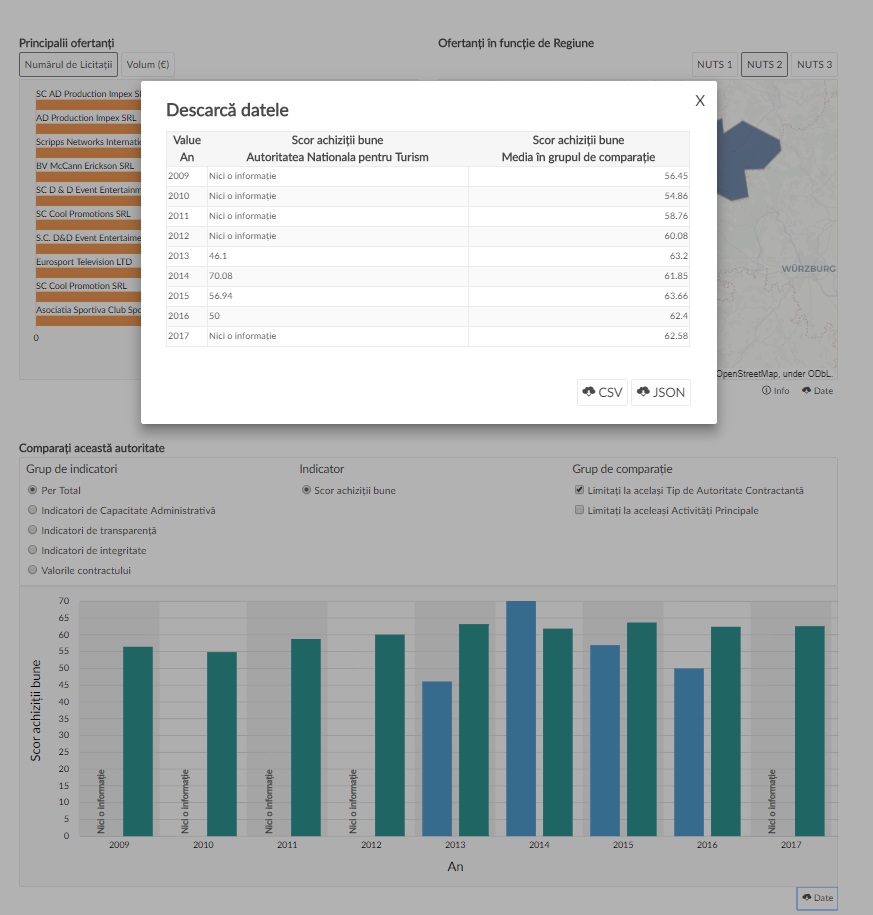Switch to the NUTS 3 tab
This screenshot has width=873, height=915.
[x=814, y=65]
